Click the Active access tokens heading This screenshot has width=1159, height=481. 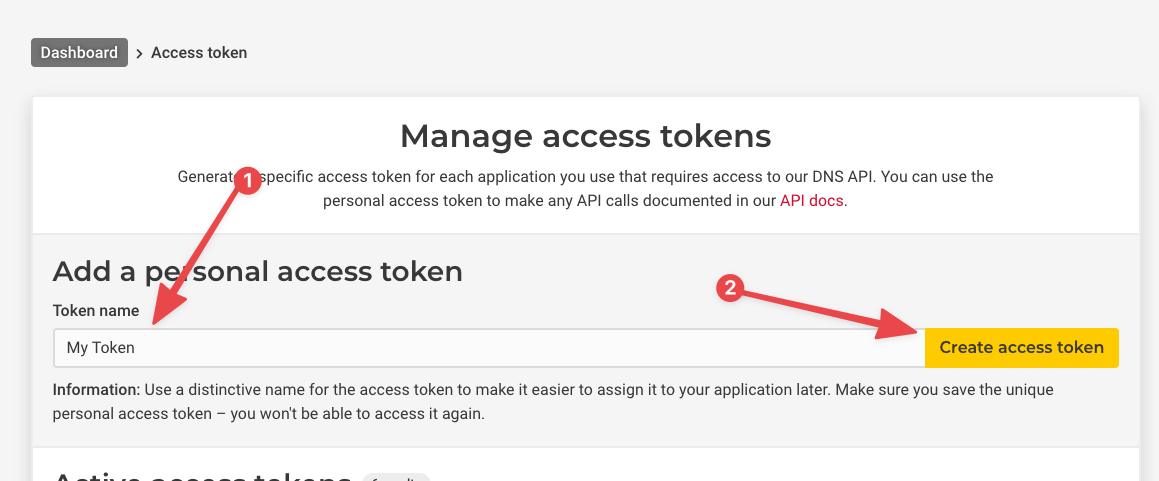[202, 475]
